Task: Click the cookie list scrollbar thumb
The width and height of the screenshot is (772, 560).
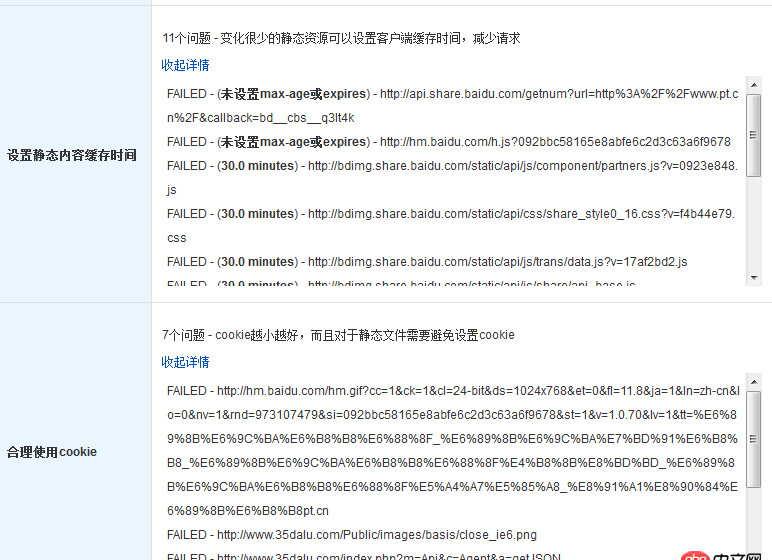Action: (x=754, y=439)
